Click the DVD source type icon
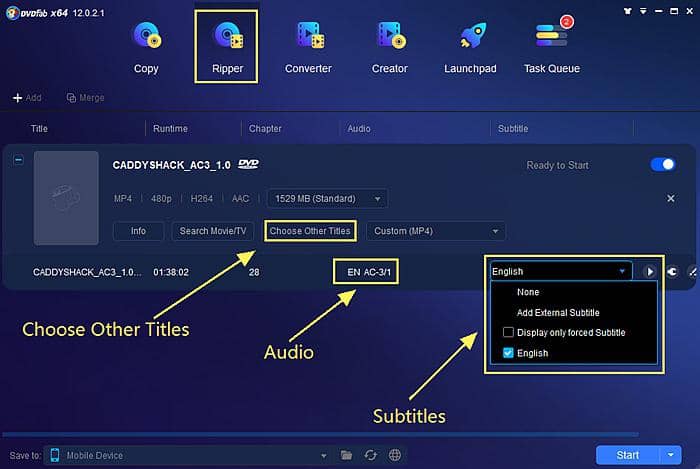700x469 pixels. (x=248, y=164)
